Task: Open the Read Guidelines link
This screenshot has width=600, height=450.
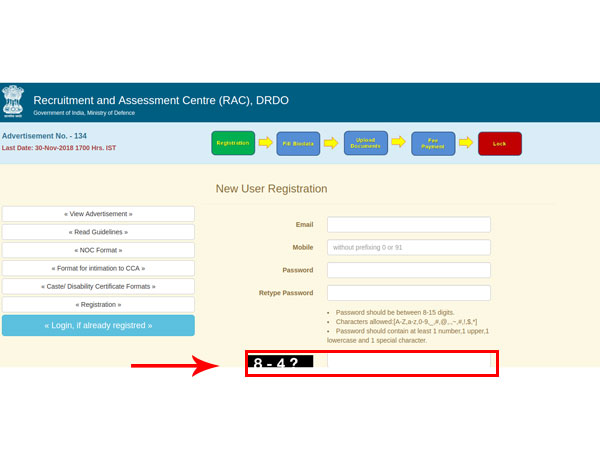Action: point(98,232)
